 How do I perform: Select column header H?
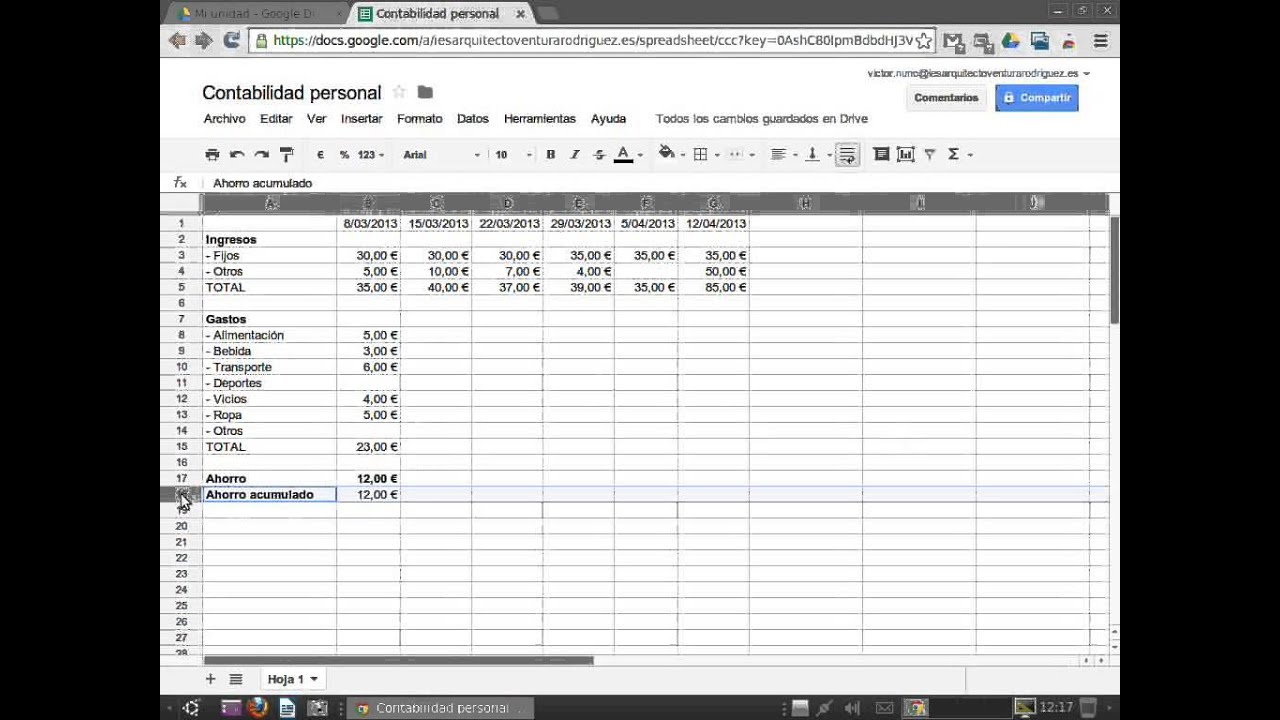tap(805, 203)
